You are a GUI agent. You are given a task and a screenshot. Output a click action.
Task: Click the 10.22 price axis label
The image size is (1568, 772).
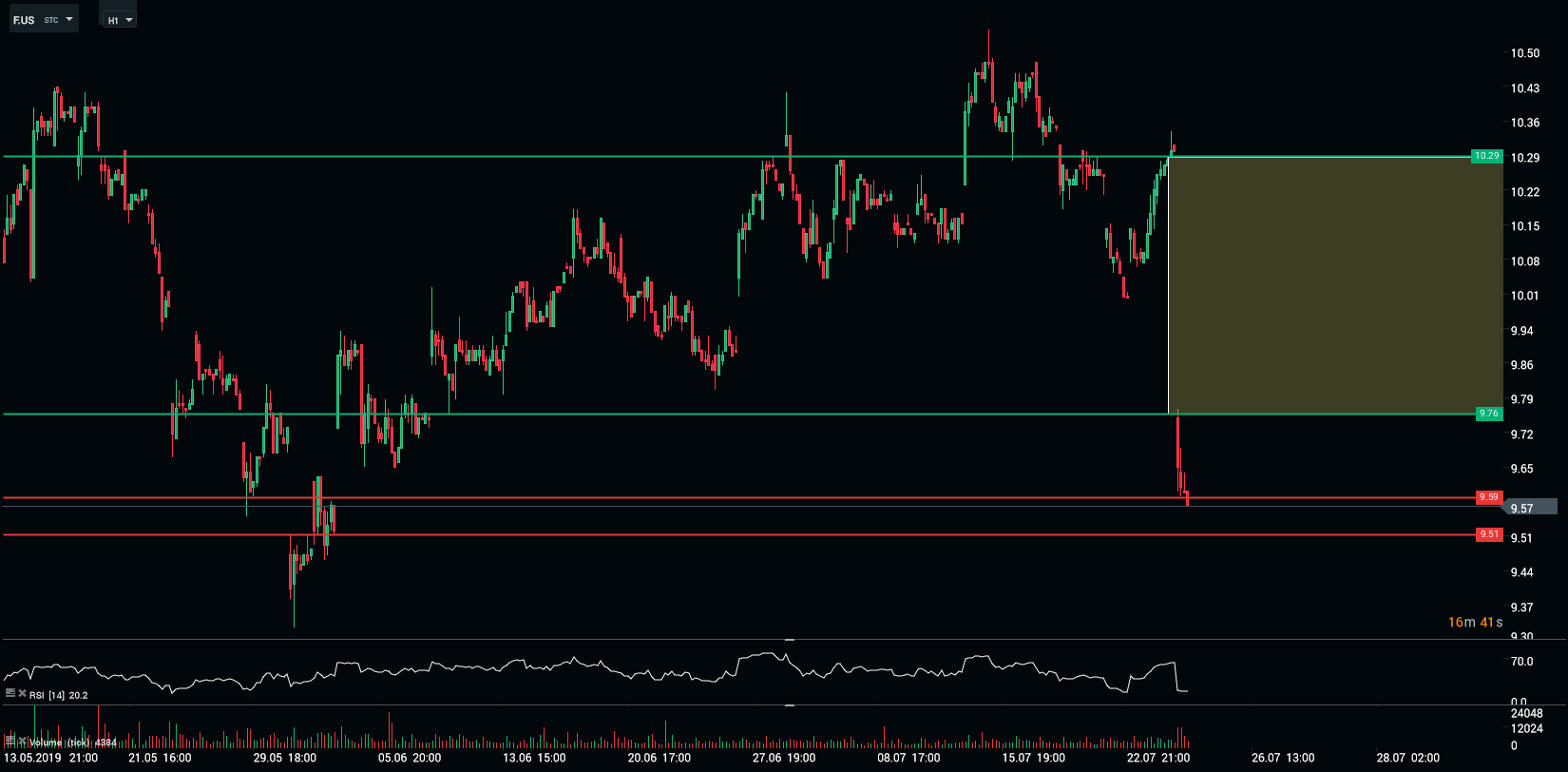point(1525,192)
